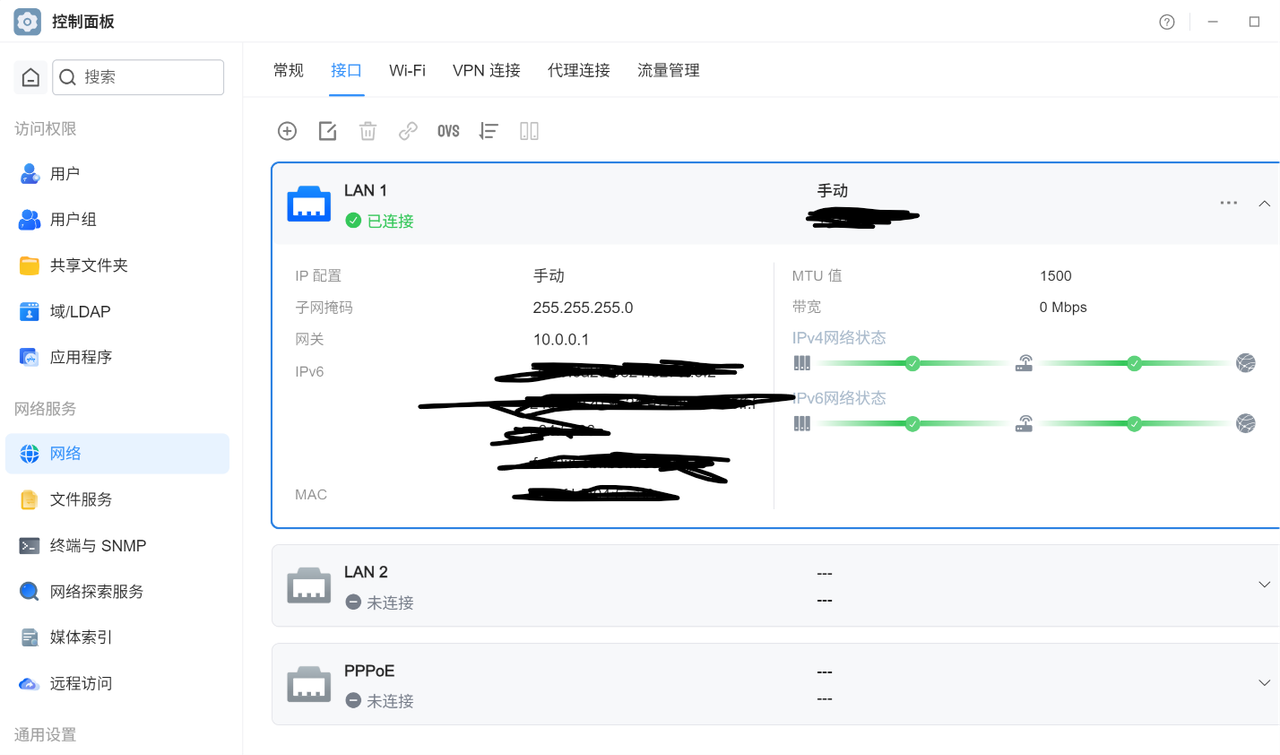This screenshot has width=1280, height=755.
Task: Switch to the 常规 tab
Action: click(288, 70)
